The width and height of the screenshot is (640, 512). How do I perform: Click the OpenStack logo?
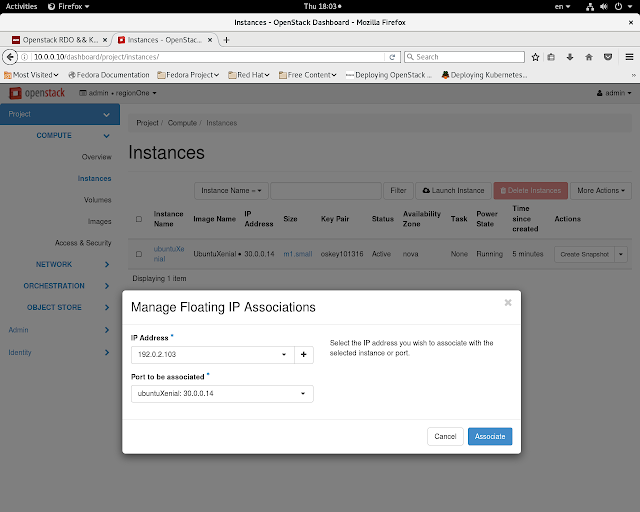(37, 93)
